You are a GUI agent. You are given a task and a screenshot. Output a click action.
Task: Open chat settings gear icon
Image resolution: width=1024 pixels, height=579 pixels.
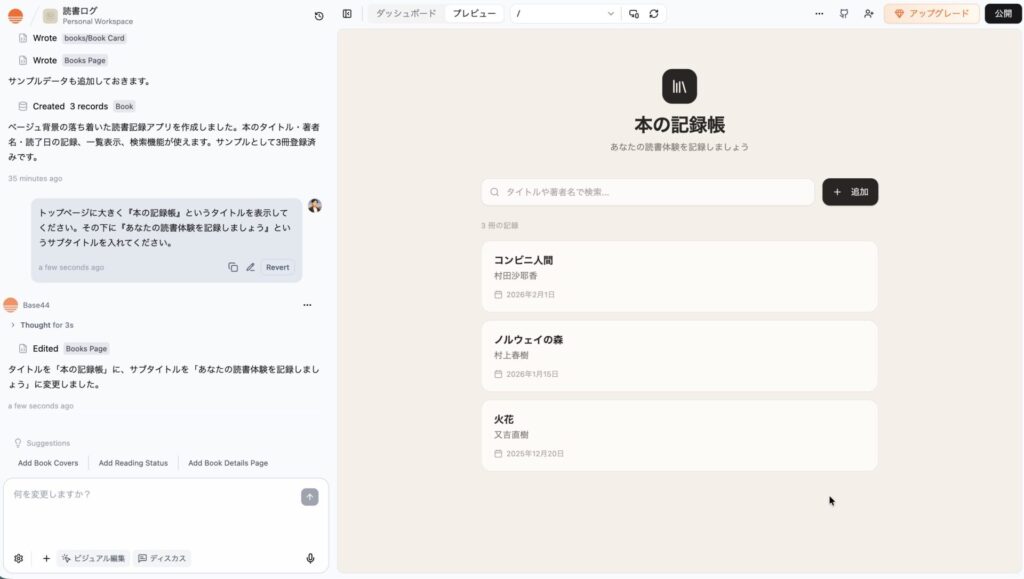point(18,558)
